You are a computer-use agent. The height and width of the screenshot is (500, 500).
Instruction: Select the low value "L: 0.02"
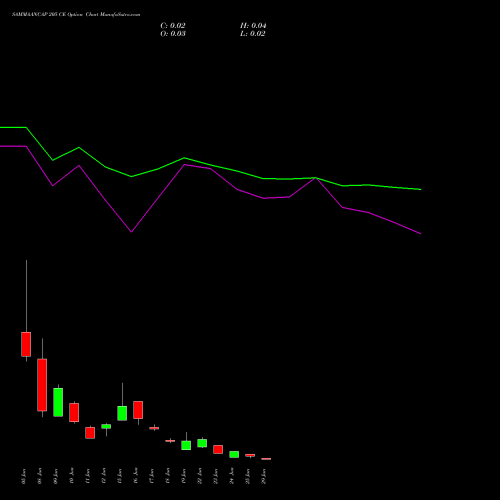pyautogui.click(x=253, y=34)
